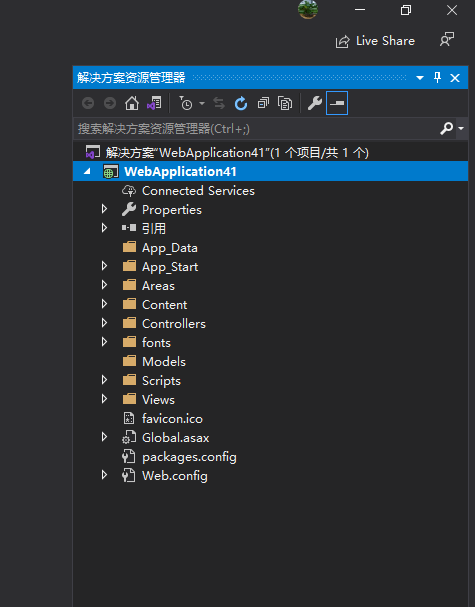Select Connected Services item
Image resolution: width=475 pixels, height=607 pixels.
pos(198,190)
